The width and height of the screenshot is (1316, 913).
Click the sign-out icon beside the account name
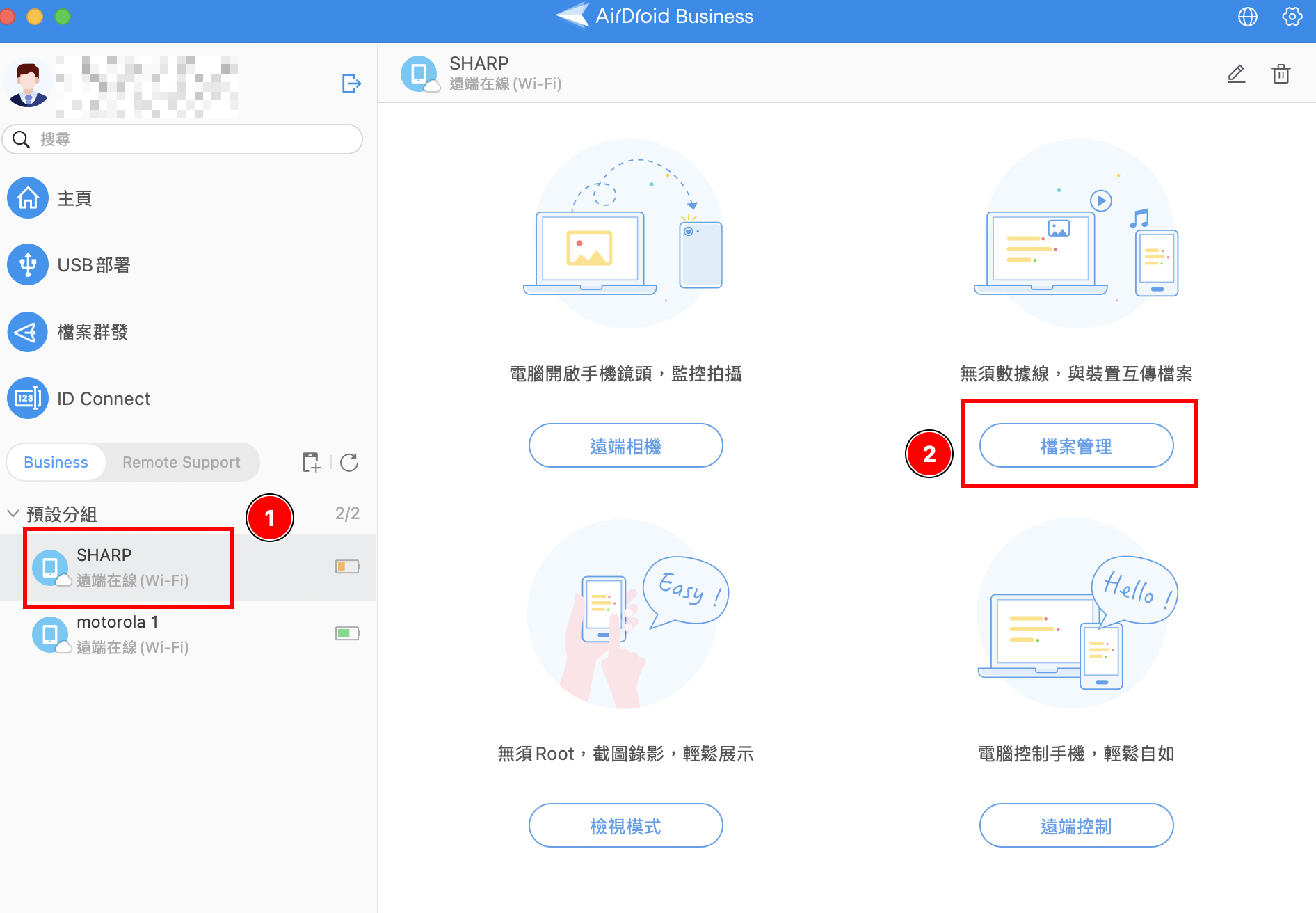[x=351, y=84]
